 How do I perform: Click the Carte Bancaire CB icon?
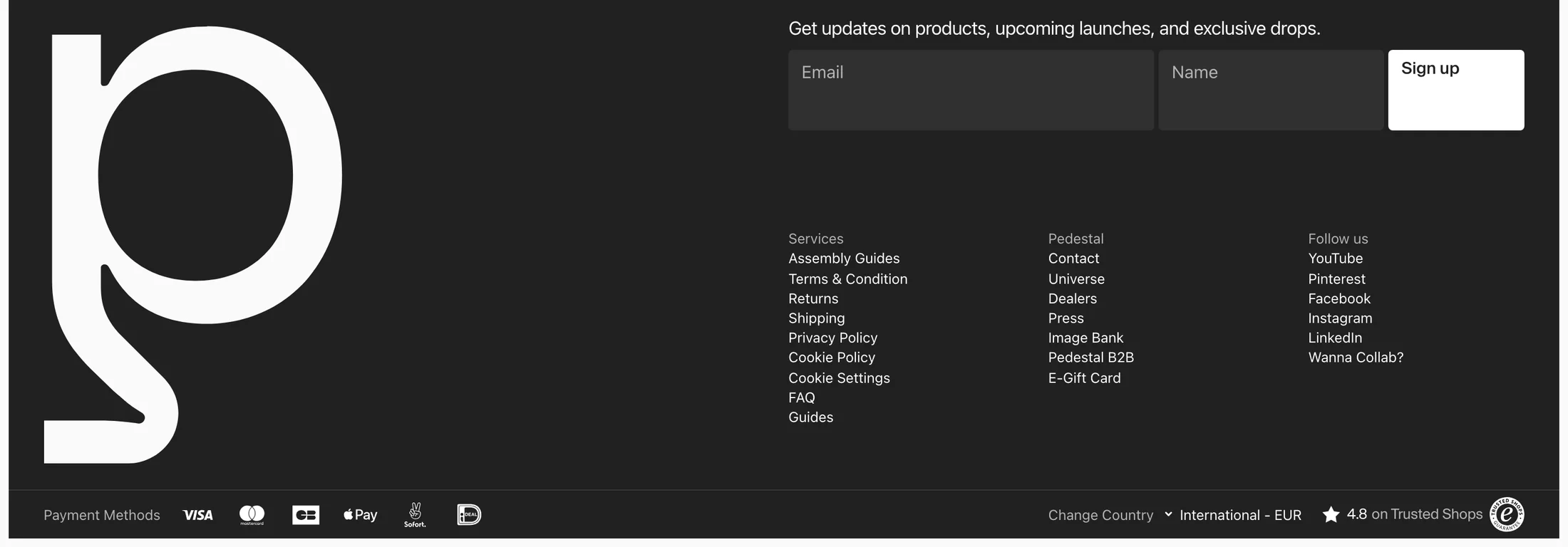point(306,515)
